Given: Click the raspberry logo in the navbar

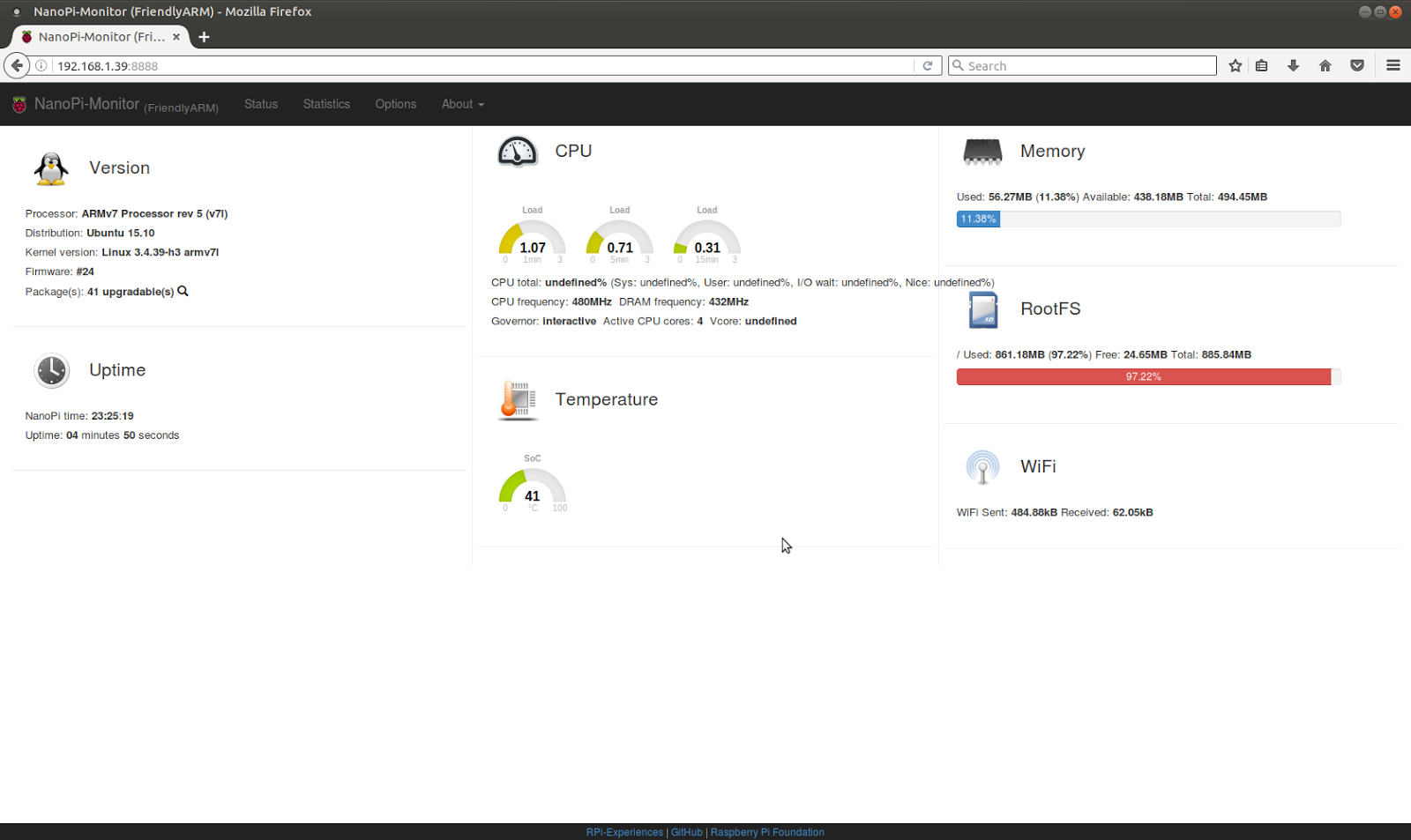Looking at the screenshot, I should click(x=19, y=105).
